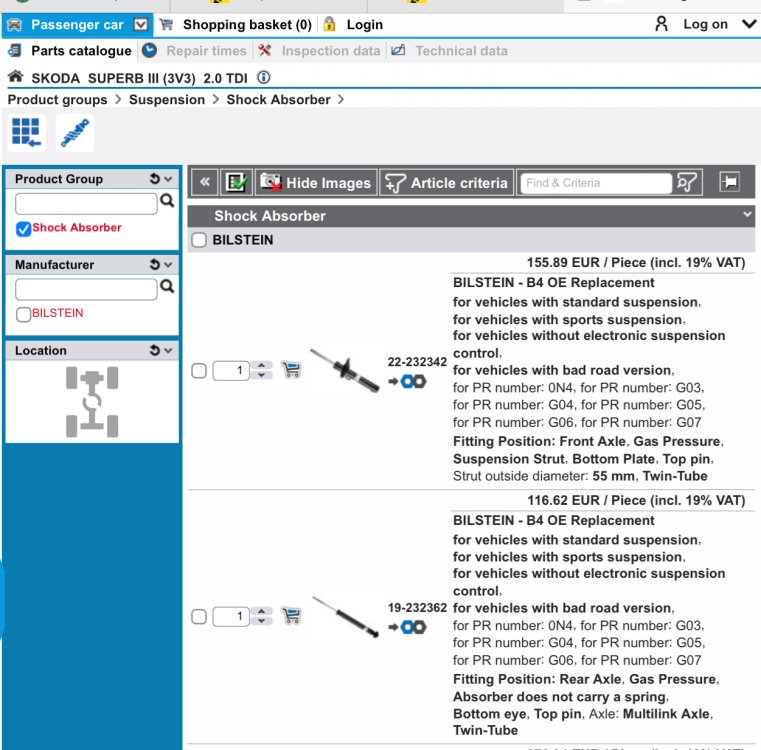Switch to the Inspection data tab
The height and width of the screenshot is (750, 761).
point(331,50)
